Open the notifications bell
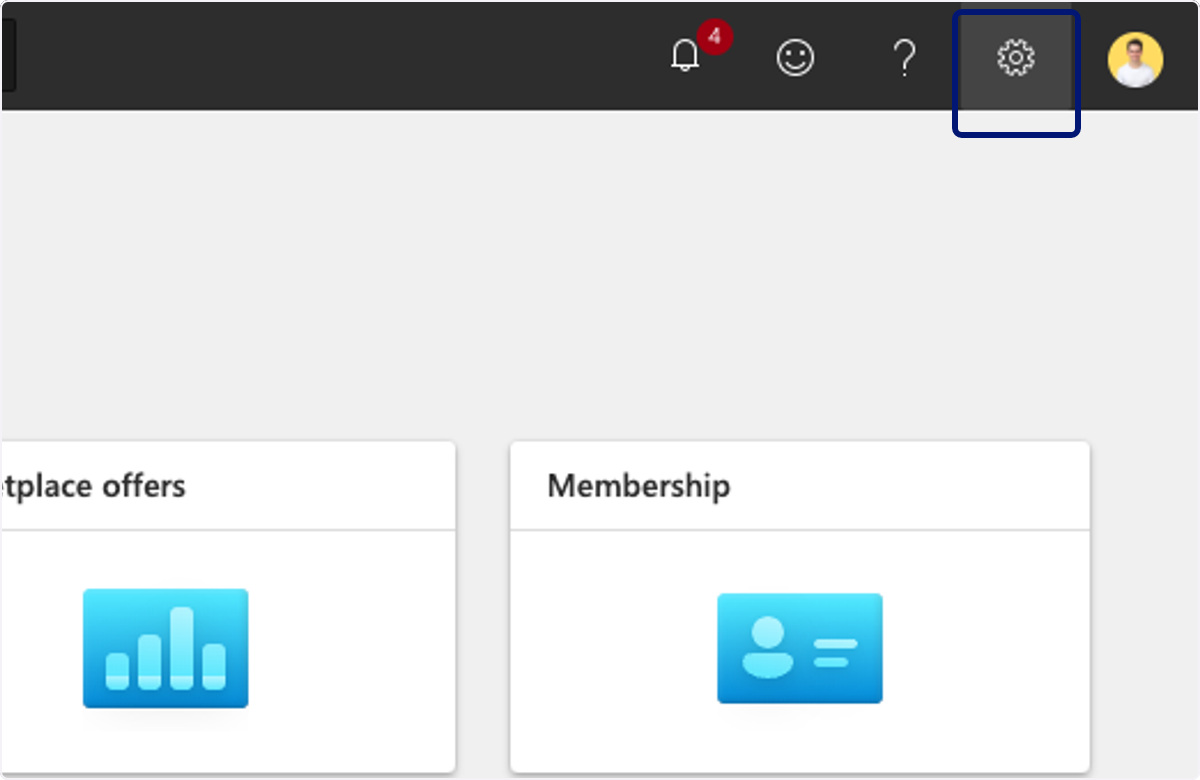The image size is (1200, 780). [685, 57]
